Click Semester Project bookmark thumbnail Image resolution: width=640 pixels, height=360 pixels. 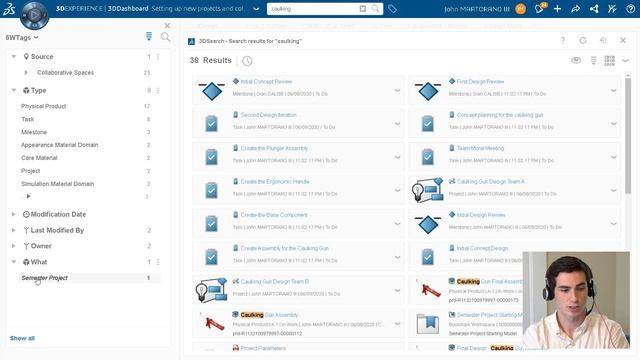click(427, 323)
